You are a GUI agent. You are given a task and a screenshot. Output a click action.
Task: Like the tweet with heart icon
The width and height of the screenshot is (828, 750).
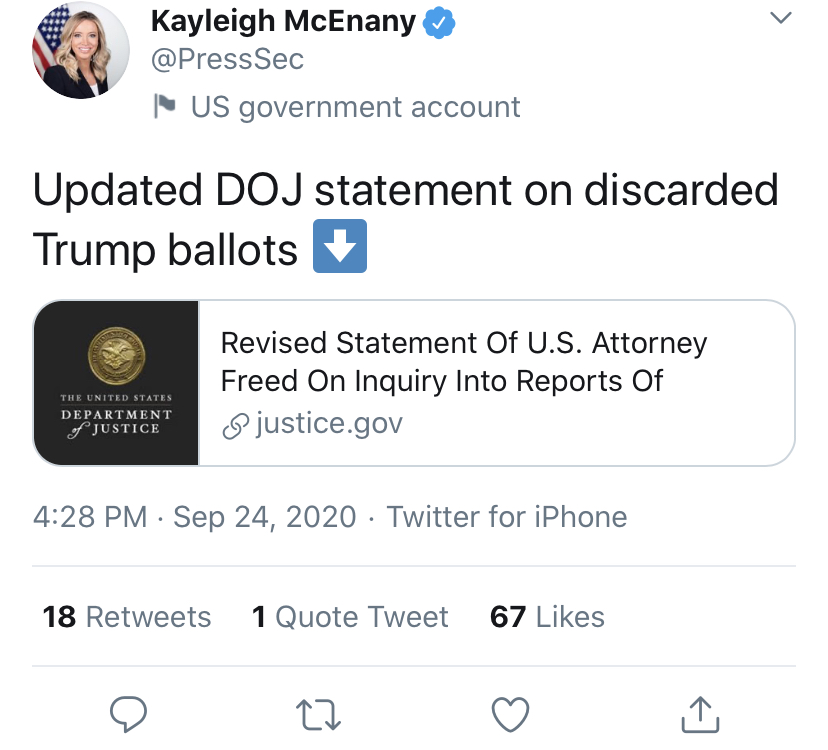click(510, 714)
